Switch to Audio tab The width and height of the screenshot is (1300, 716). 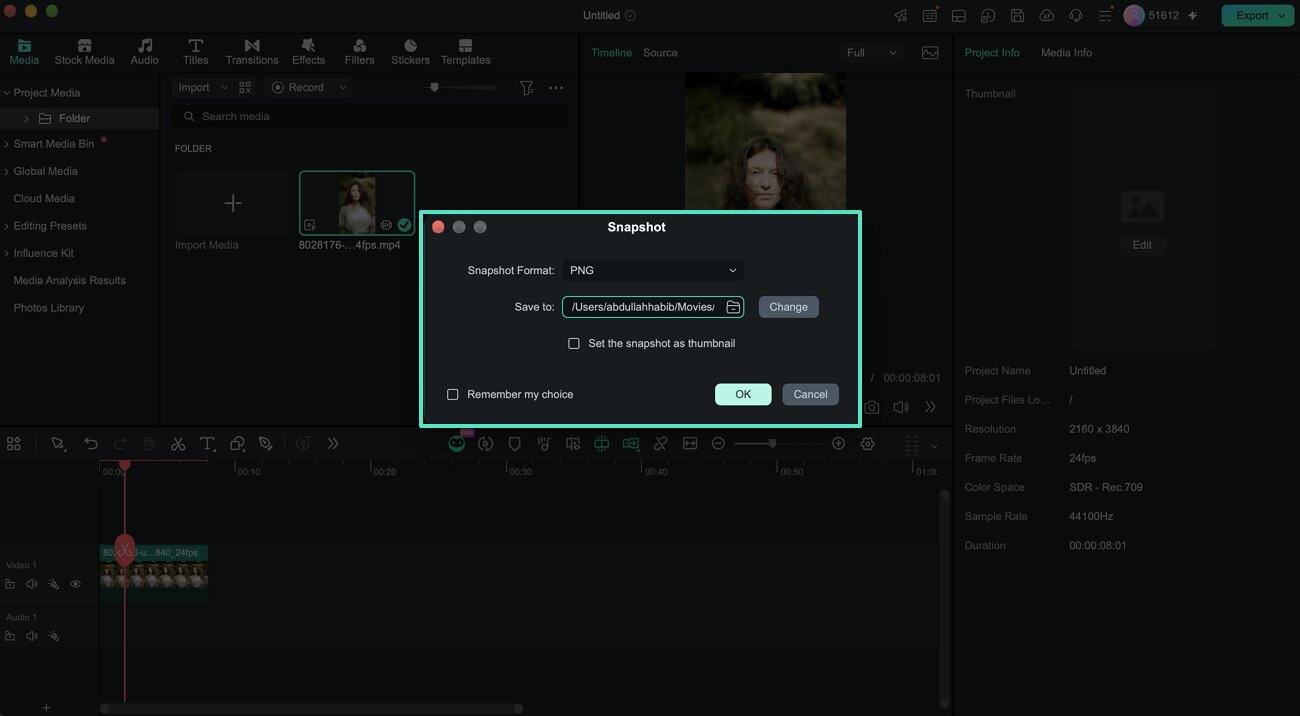pyautogui.click(x=145, y=52)
